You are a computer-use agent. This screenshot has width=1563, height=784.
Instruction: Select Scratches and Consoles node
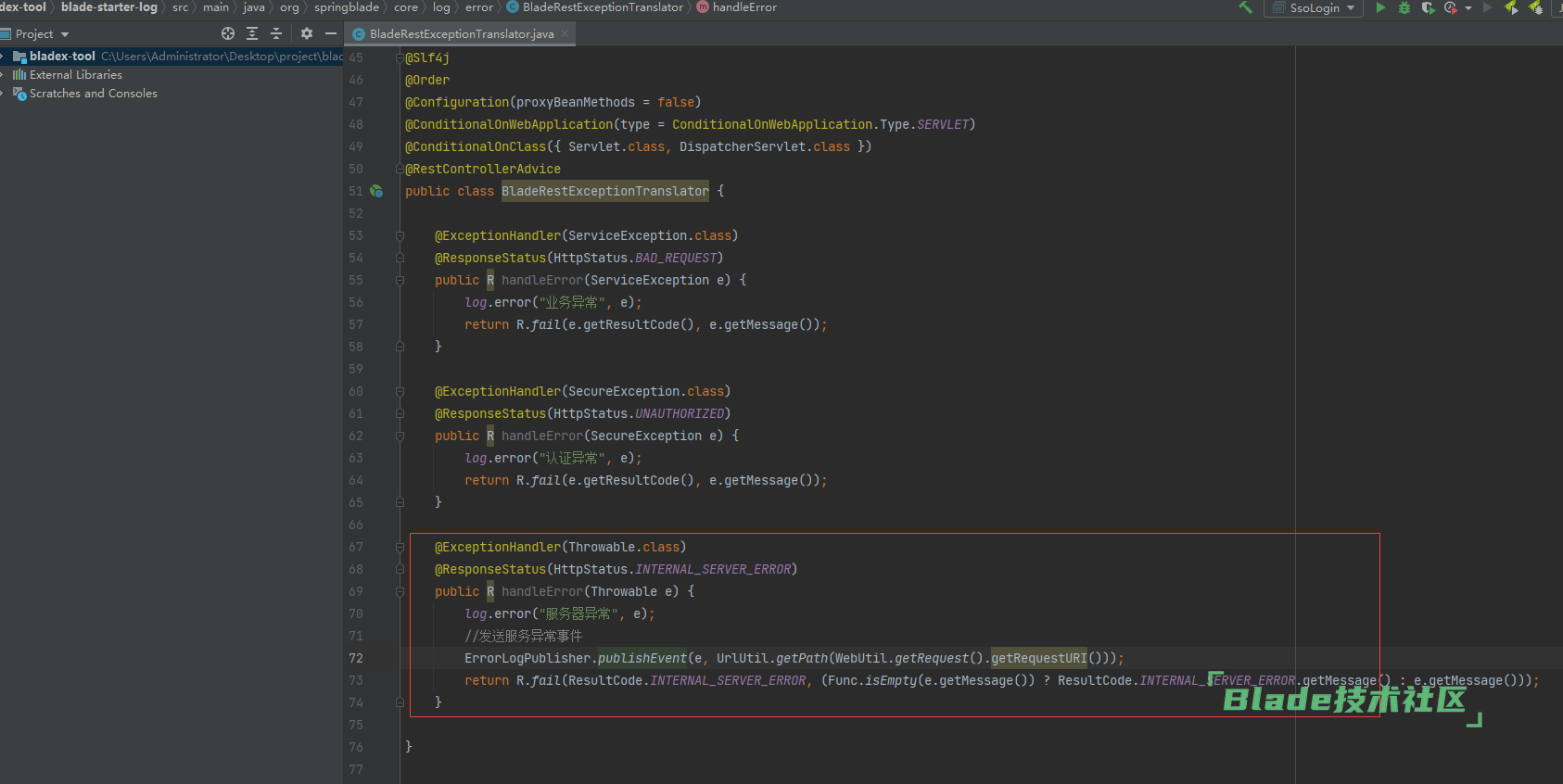pyautogui.click(x=93, y=94)
